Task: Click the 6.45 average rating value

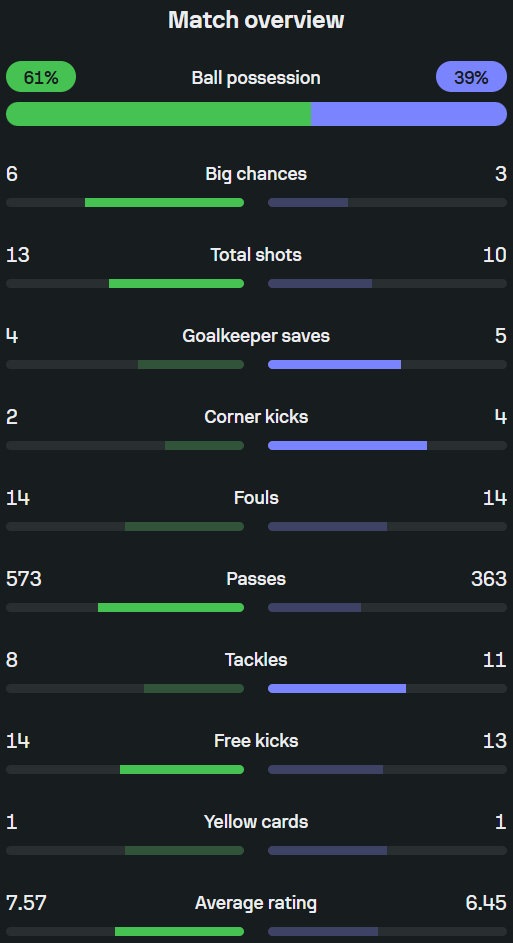Action: pyautogui.click(x=486, y=903)
